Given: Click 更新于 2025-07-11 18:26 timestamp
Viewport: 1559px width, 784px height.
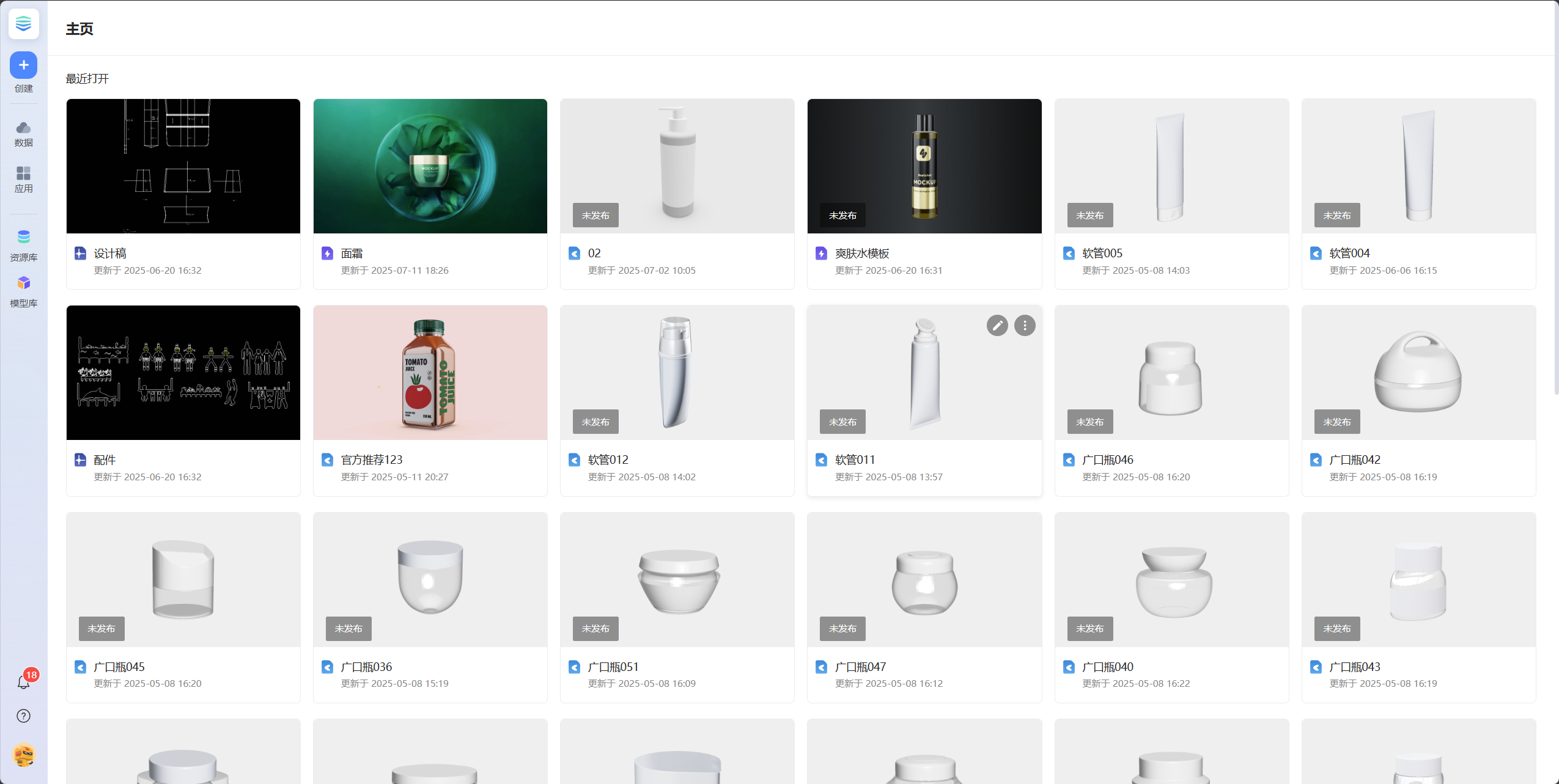Looking at the screenshot, I should pyautogui.click(x=394, y=270).
